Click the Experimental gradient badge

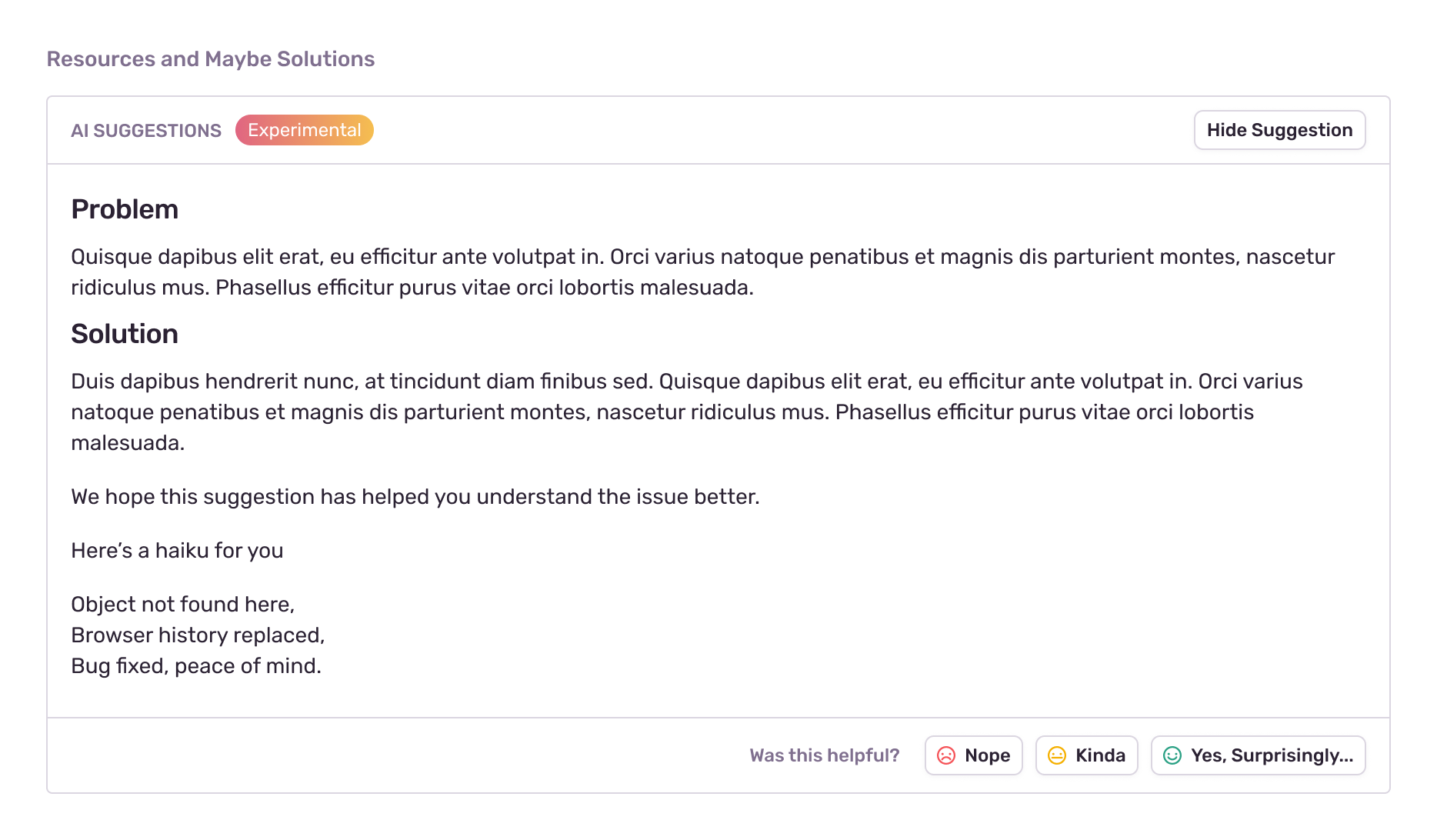coord(304,130)
